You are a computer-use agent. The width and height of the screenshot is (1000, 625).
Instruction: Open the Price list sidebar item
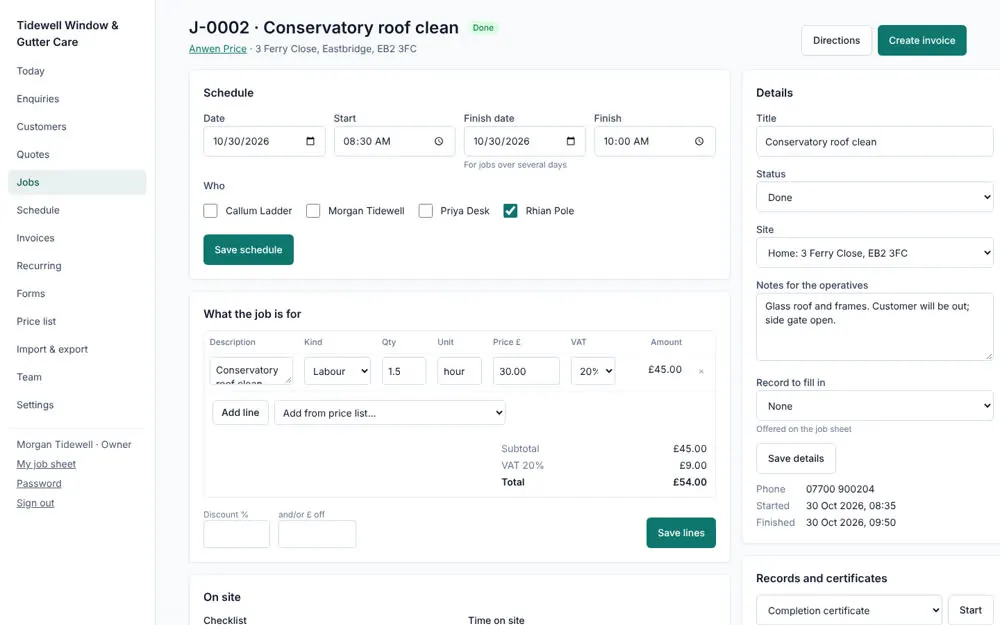tap(36, 321)
